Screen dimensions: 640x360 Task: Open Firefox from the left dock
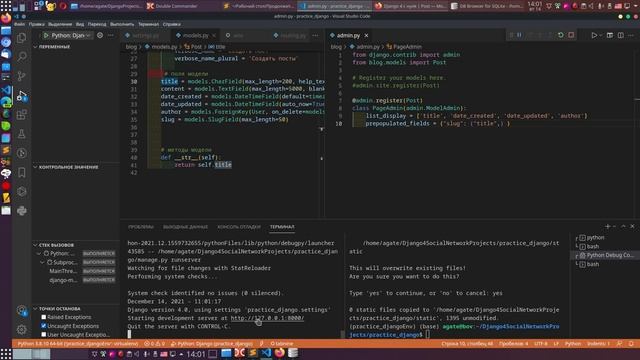pyautogui.click(x=6, y=18)
